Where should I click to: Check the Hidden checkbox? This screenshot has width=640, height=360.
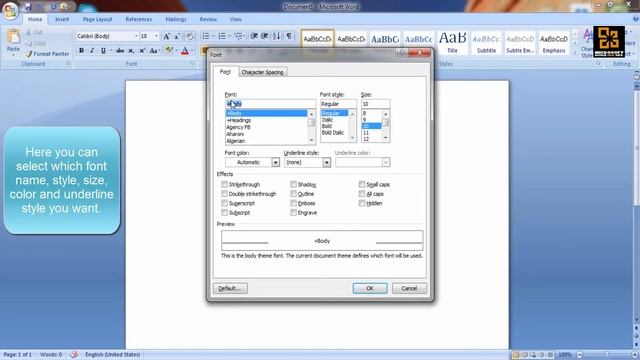point(362,203)
